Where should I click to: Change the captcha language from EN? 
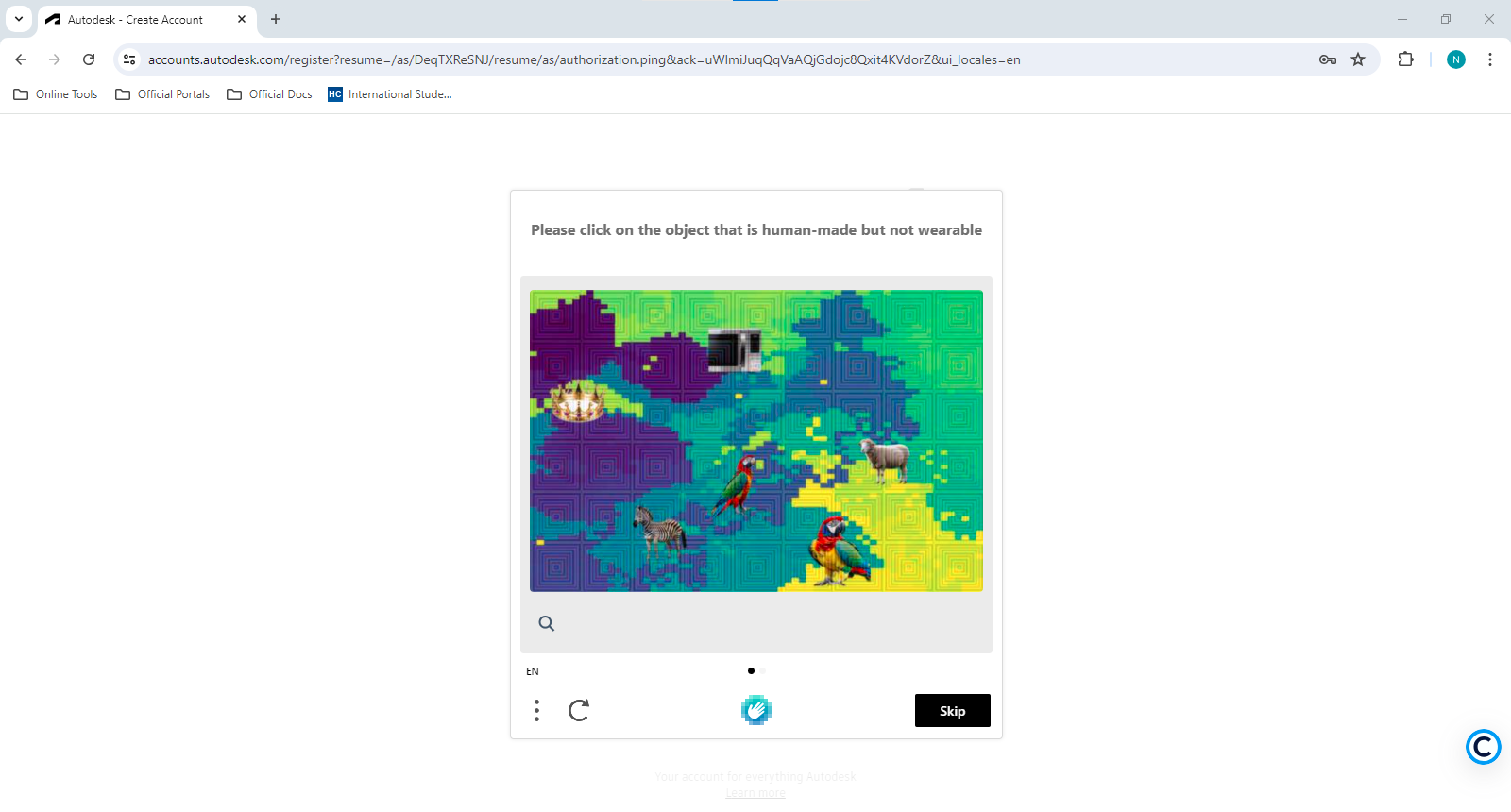[x=533, y=671]
